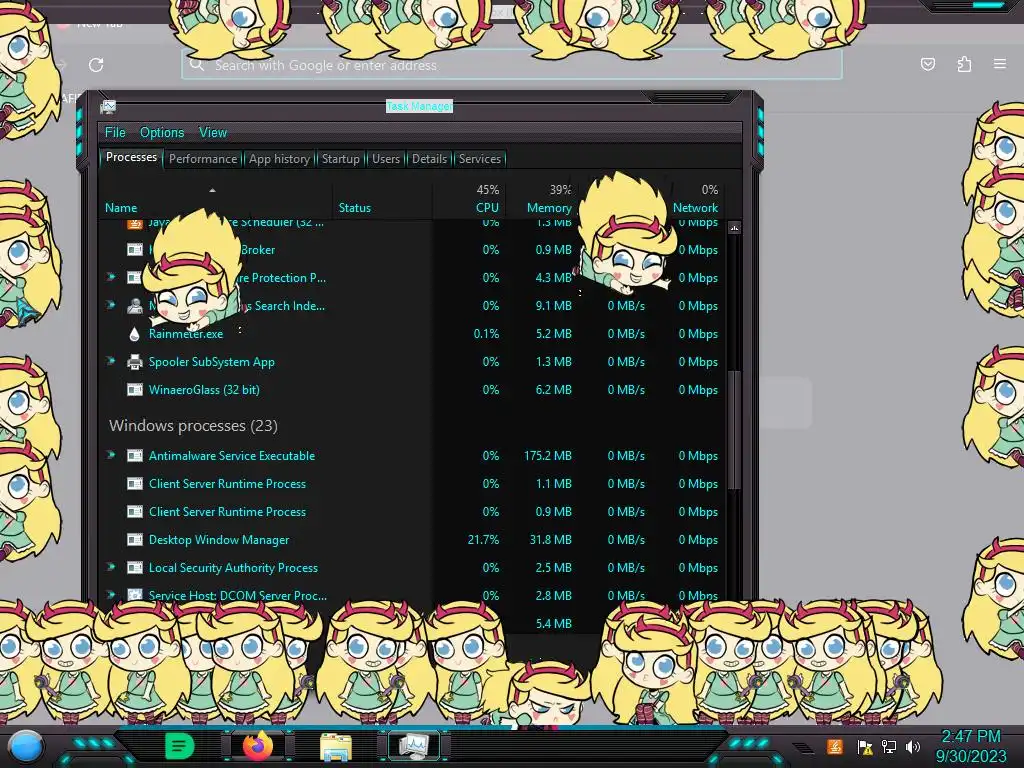Expand the row ending in Protection P...
Image resolution: width=1024 pixels, height=768 pixels.
[x=111, y=277]
